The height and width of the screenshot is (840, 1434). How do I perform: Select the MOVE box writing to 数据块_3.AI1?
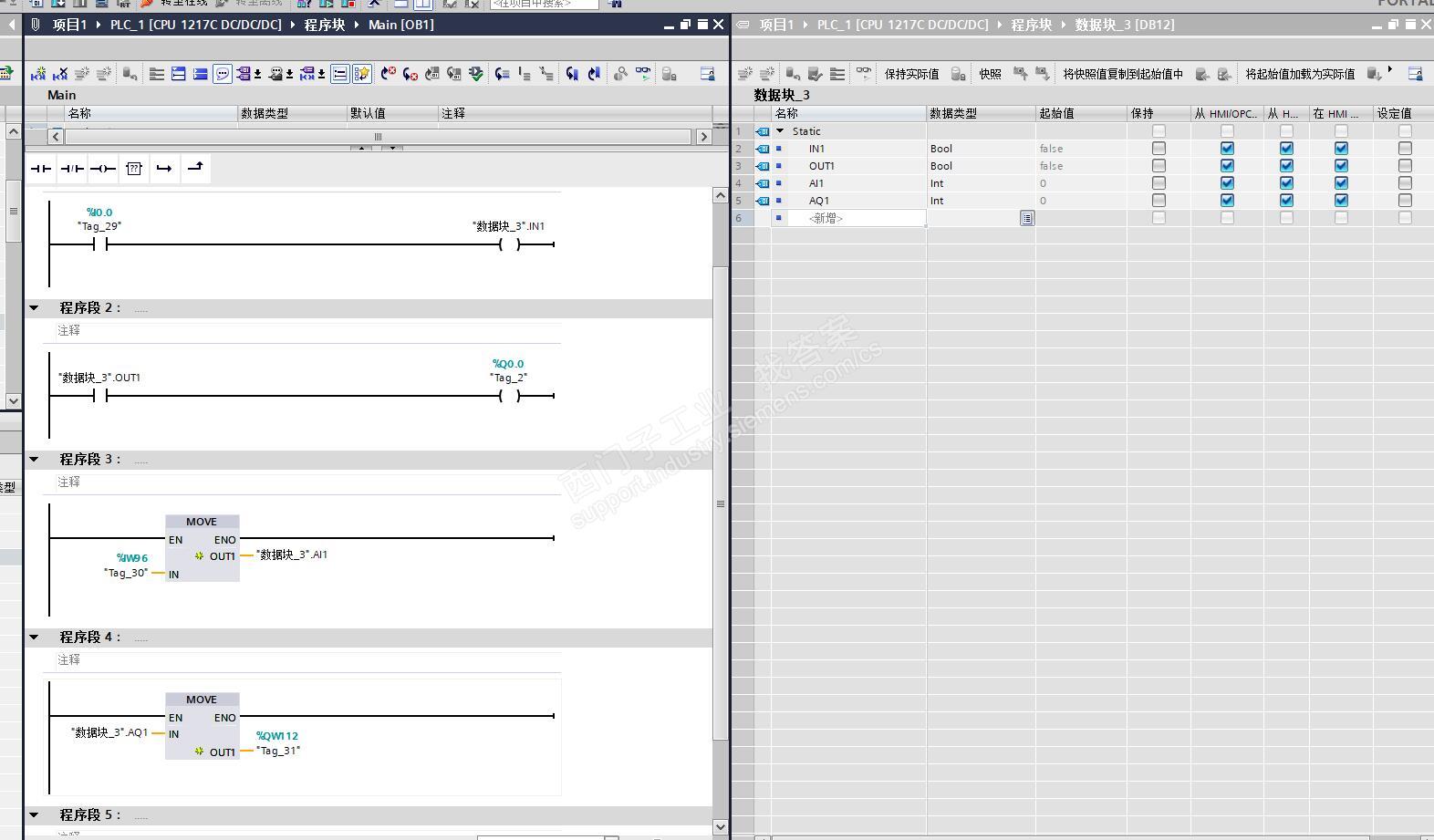click(202, 548)
